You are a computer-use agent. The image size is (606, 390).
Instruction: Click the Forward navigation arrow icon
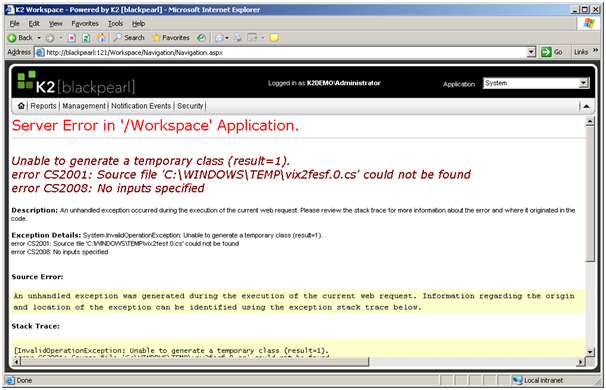(50, 38)
